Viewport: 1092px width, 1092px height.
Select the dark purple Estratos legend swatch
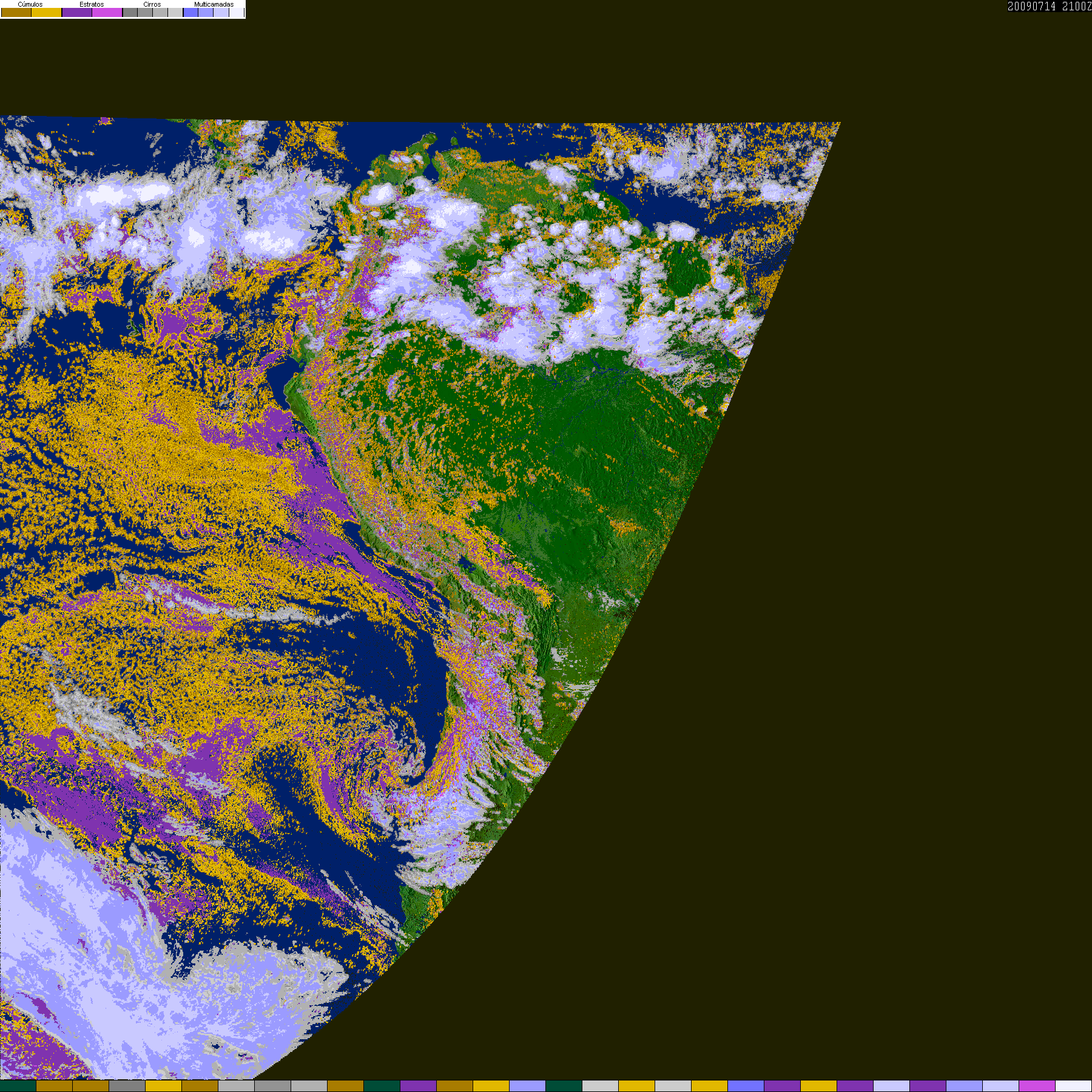(77, 12)
